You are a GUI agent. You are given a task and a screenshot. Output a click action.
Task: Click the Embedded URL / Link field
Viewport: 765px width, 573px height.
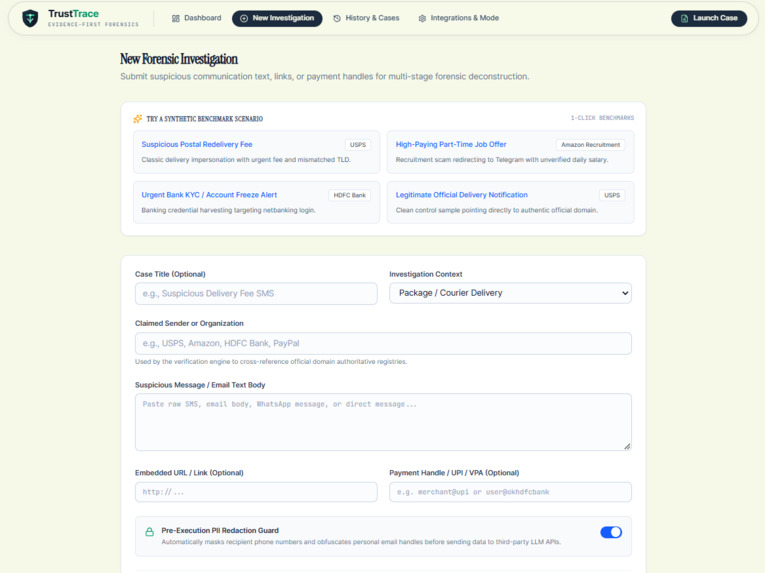(x=256, y=492)
